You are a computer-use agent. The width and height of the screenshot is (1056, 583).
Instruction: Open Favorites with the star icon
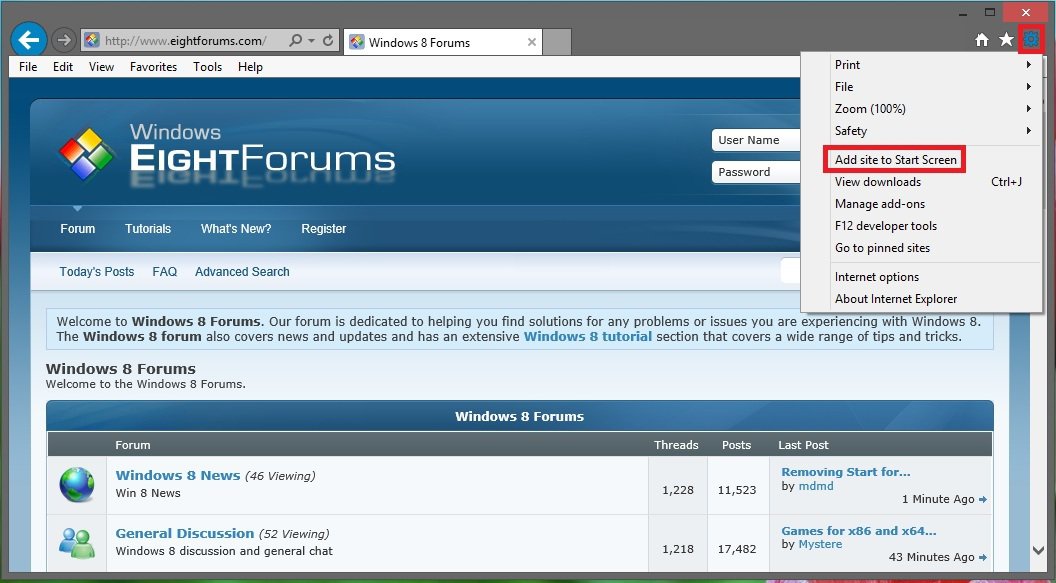[1006, 40]
